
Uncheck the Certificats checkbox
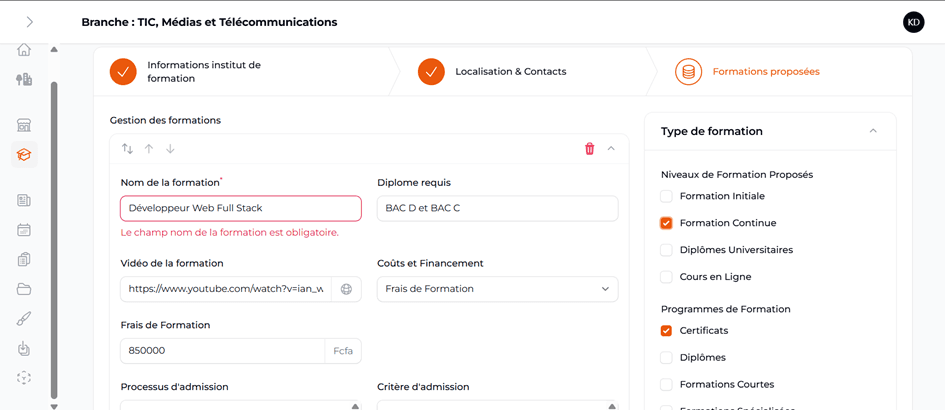click(666, 330)
